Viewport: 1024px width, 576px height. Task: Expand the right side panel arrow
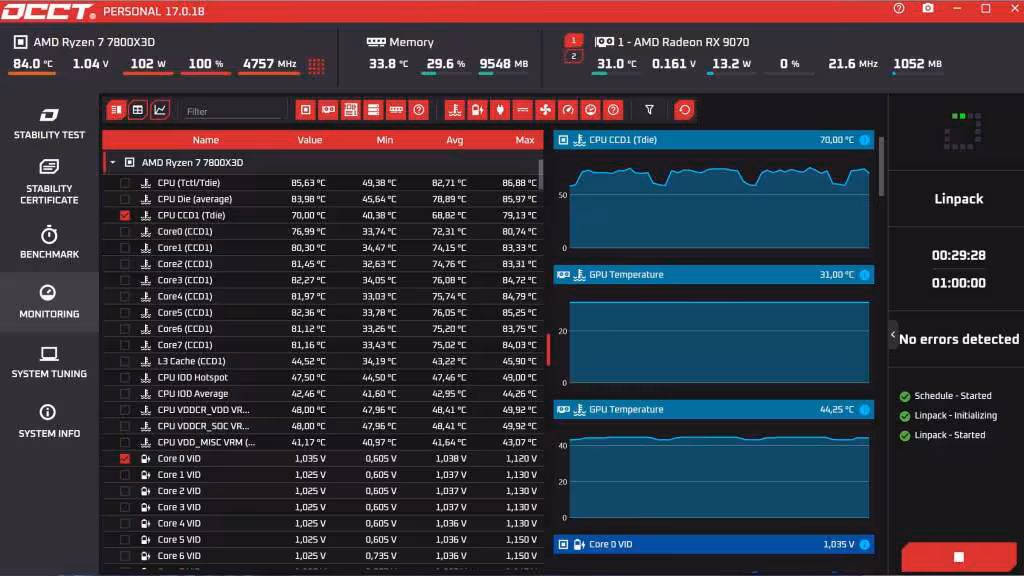pos(893,335)
